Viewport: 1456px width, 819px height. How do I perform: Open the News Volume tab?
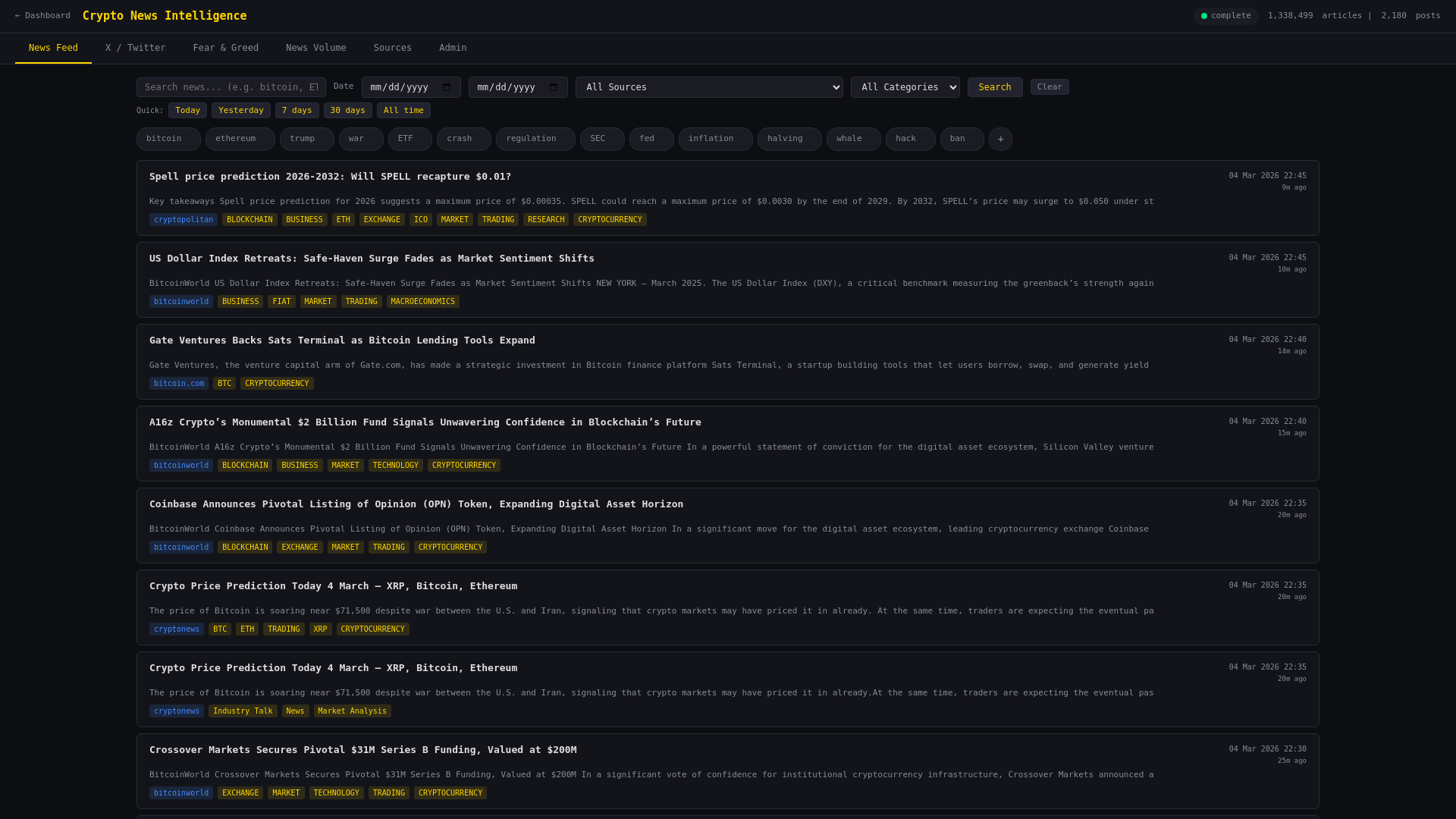[x=315, y=48]
